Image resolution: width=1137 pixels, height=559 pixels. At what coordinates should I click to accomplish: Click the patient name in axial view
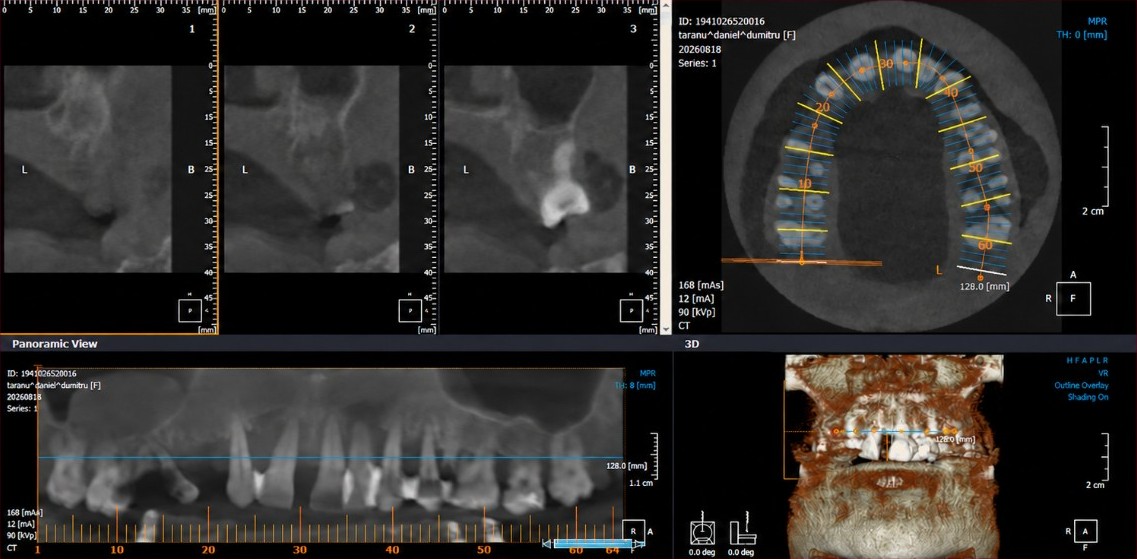pyautogui.click(x=737, y=35)
